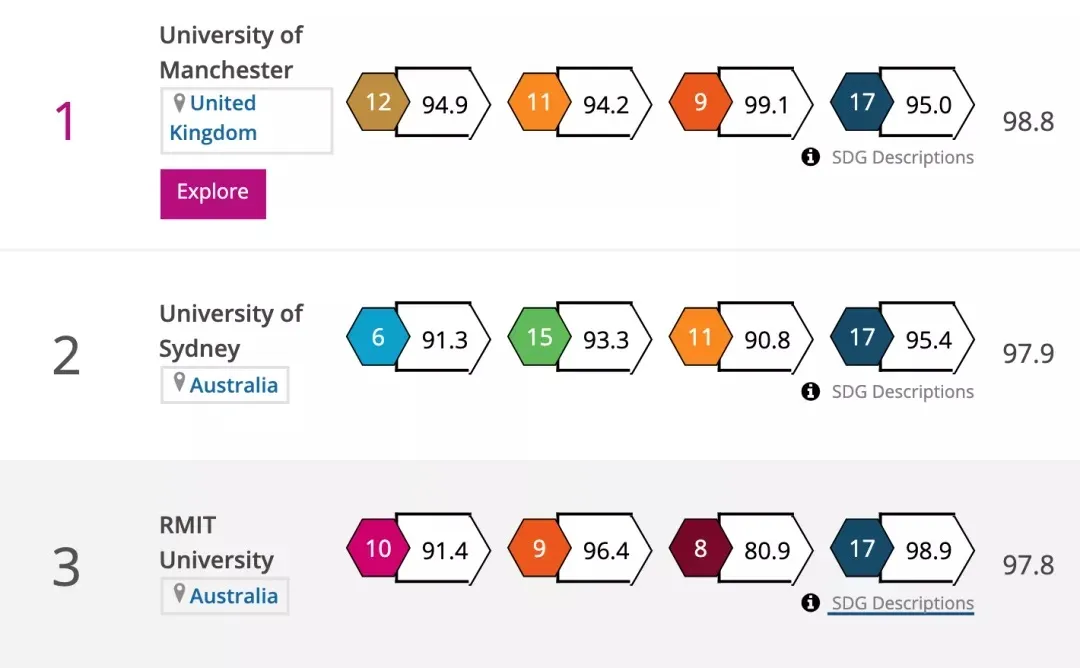The height and width of the screenshot is (668, 1080).
Task: Click the SDG 17 hexagon in Manchester row
Action: click(x=861, y=103)
